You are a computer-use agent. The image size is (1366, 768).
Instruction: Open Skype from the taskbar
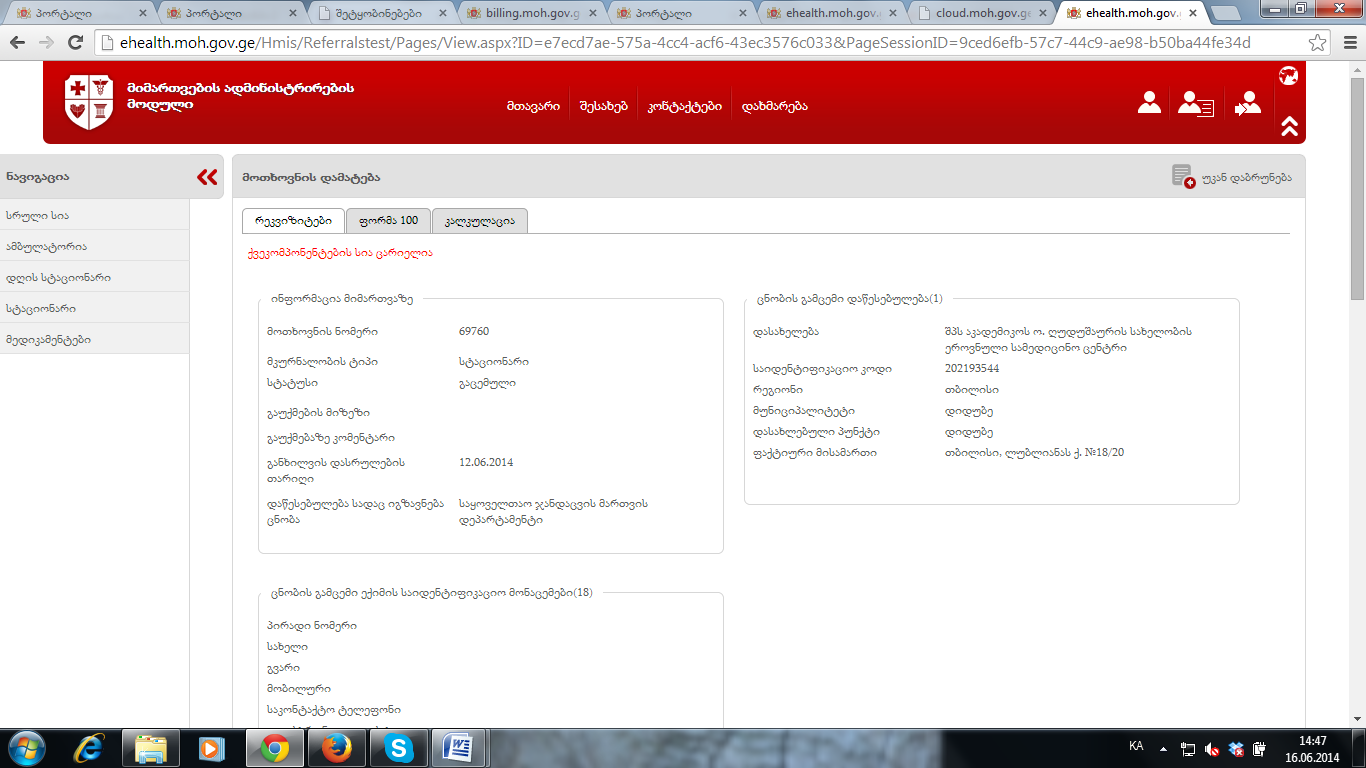coord(399,747)
